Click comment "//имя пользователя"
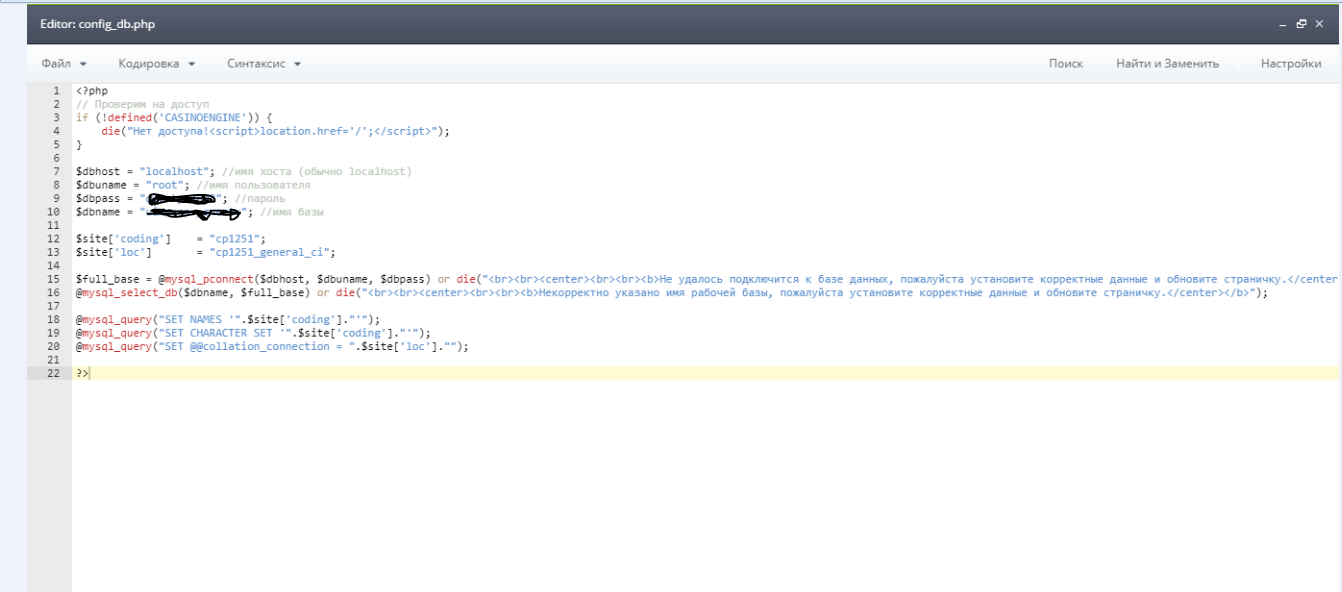 253,185
